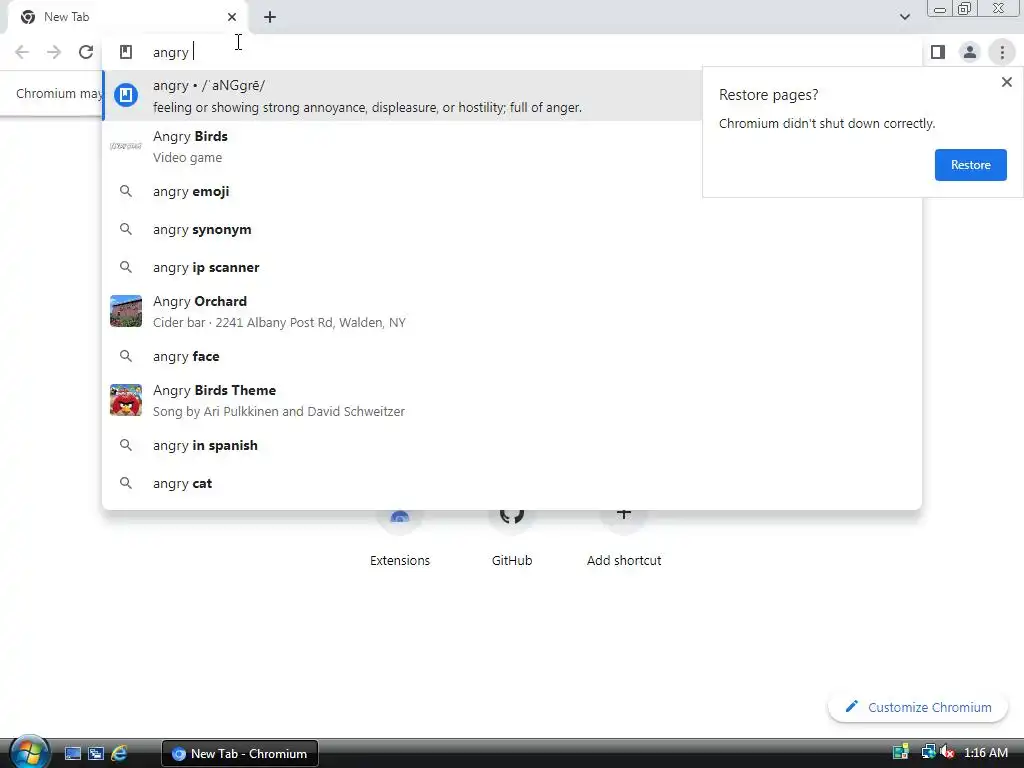Select the angry cat suggestion
Screen dimensions: 1024x768
pos(512,483)
